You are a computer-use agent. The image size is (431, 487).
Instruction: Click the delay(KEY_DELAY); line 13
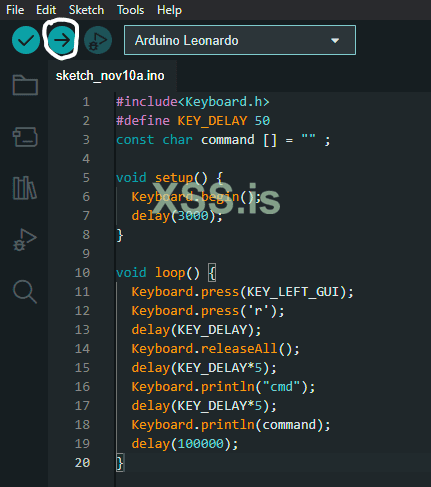click(x=196, y=330)
